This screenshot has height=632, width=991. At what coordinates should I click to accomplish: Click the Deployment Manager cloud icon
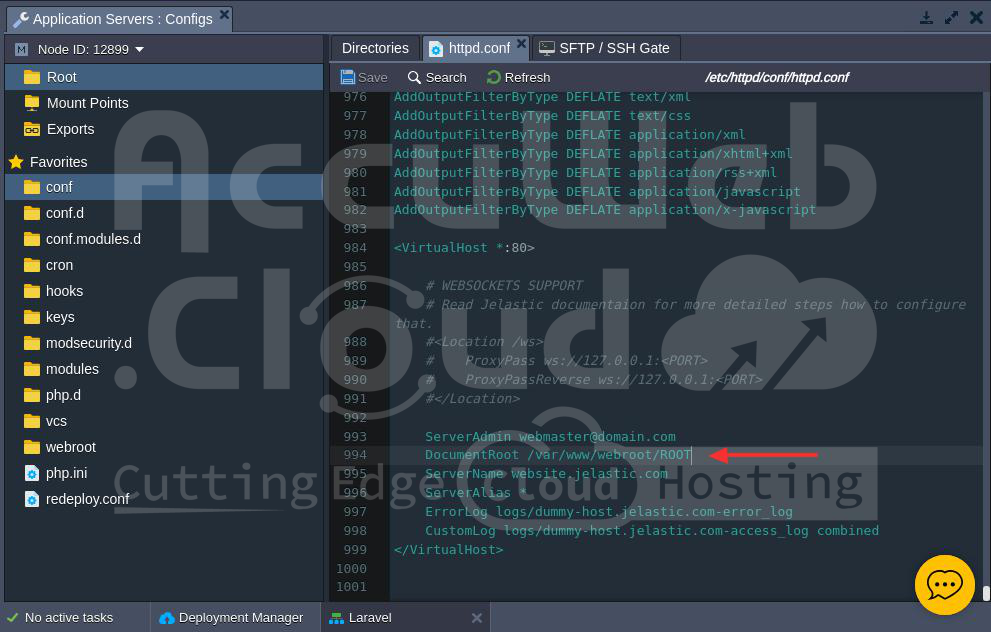click(167, 618)
